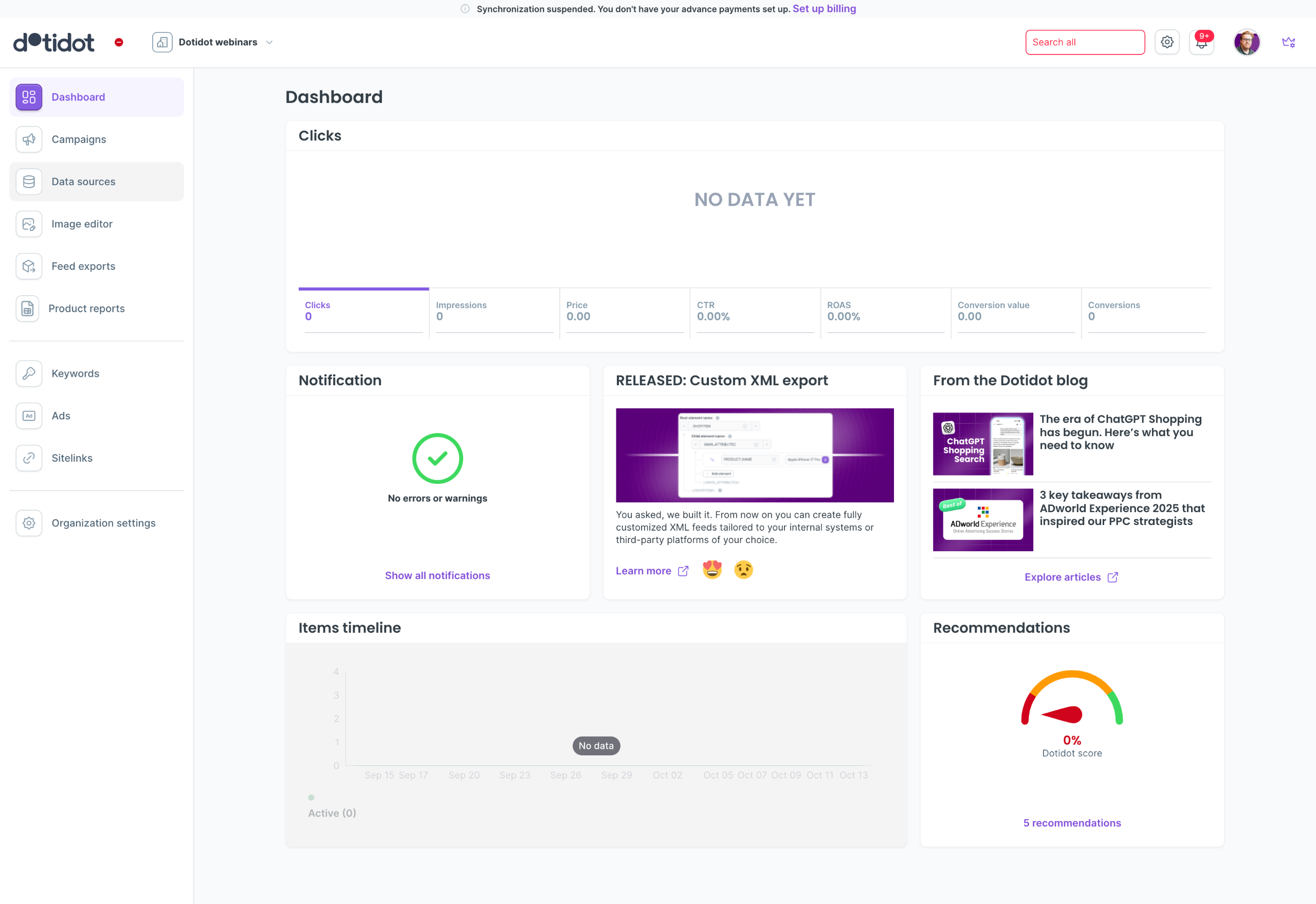The height and width of the screenshot is (904, 1316).
Task: Click the Feed exports box icon
Action: tap(29, 266)
